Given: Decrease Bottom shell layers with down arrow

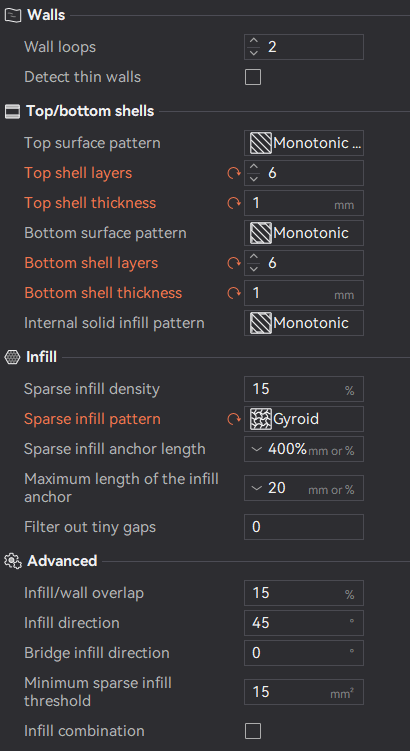Looking at the screenshot, I should [x=254, y=269].
